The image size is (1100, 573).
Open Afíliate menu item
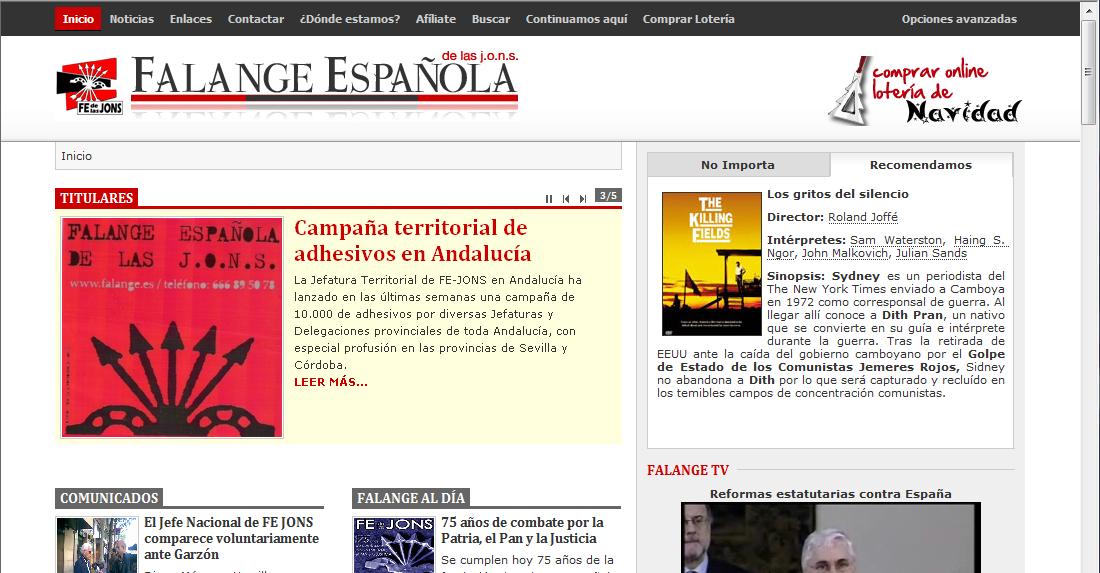point(436,19)
